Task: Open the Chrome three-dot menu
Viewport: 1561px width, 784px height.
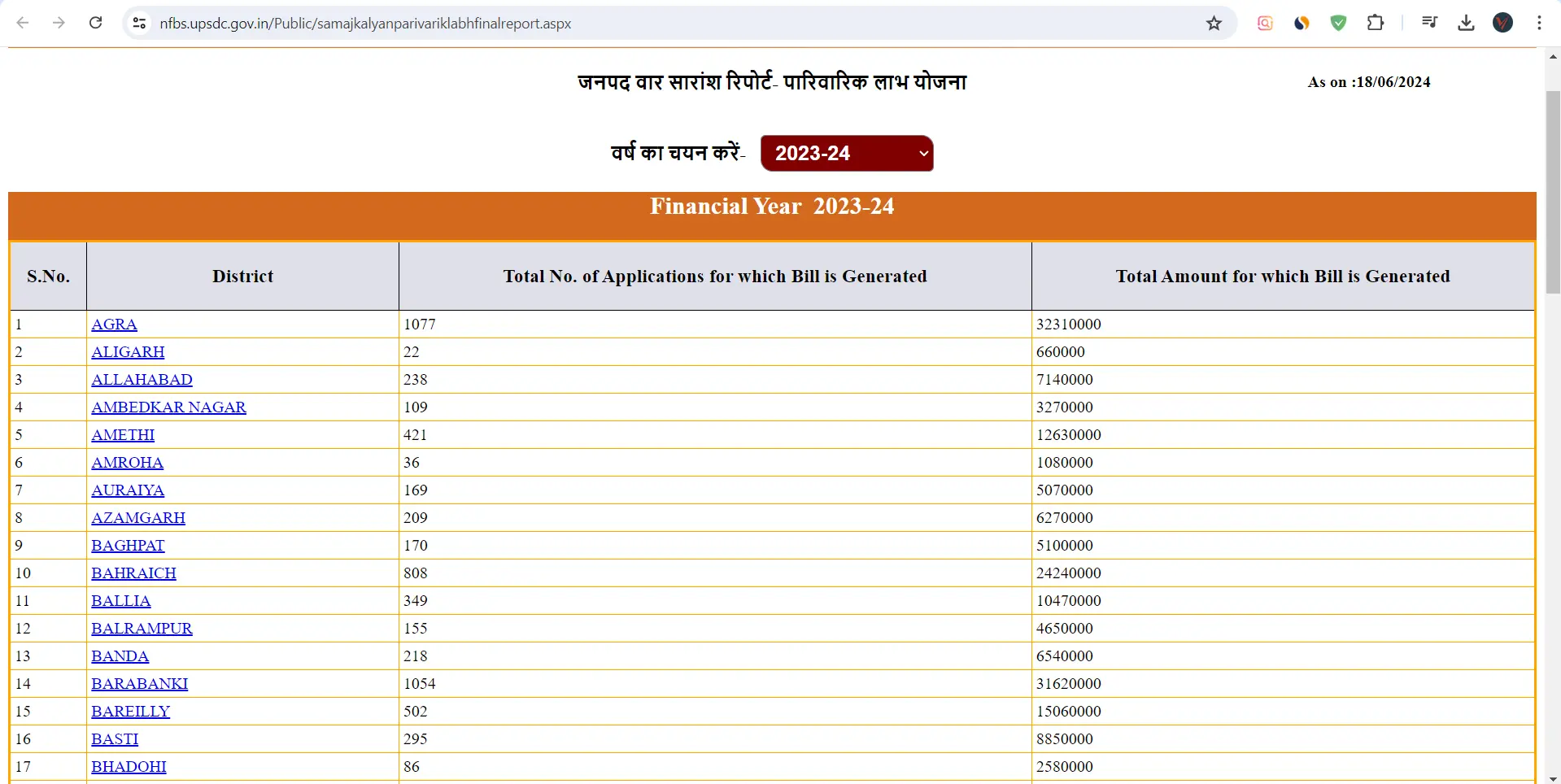Action: click(x=1539, y=23)
